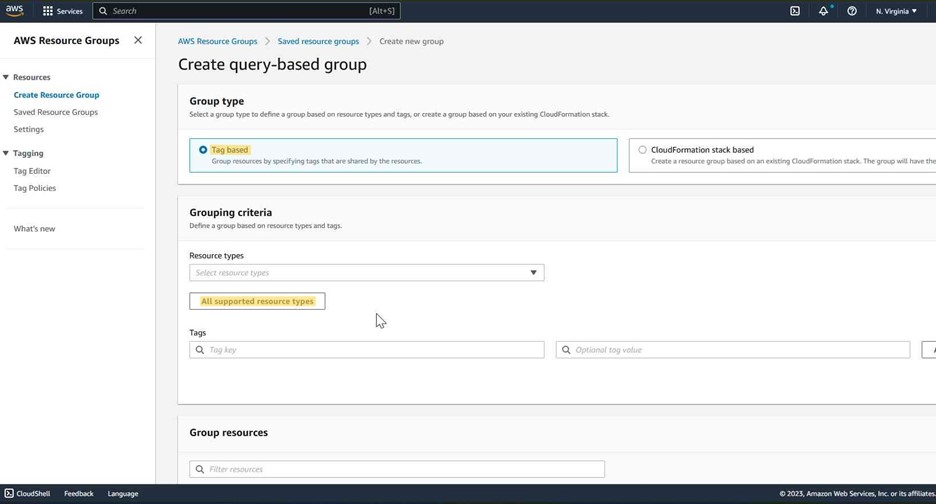Select CloudFormation stack based radio option
936x504 pixels.
tap(642, 150)
